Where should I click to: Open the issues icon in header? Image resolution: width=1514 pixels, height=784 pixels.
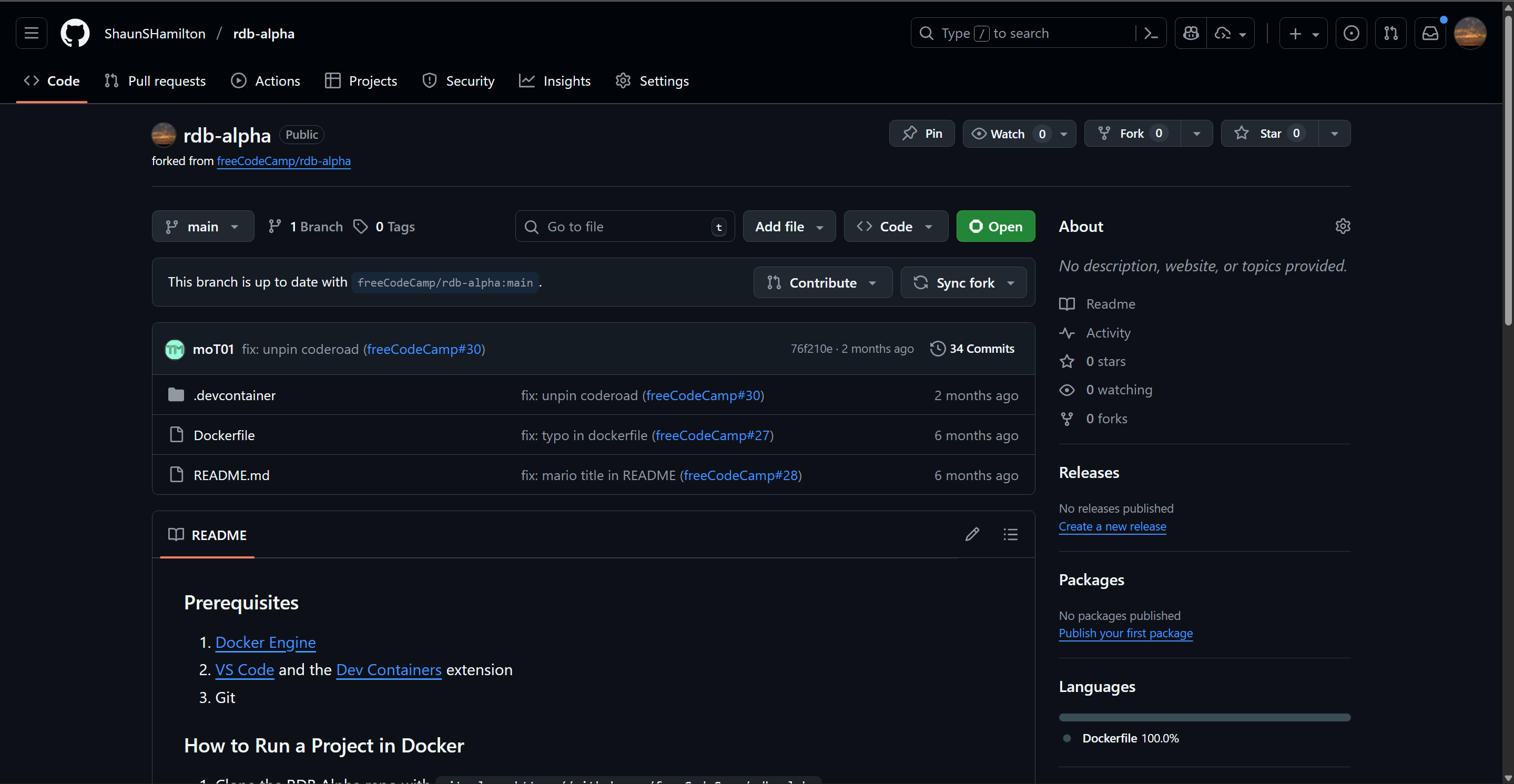coord(1350,34)
